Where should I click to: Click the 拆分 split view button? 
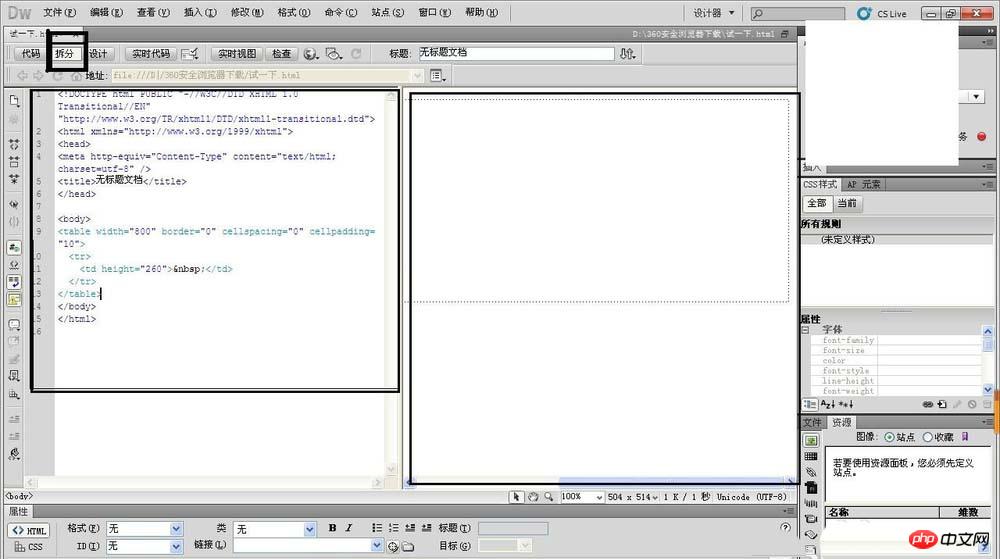coord(64,54)
